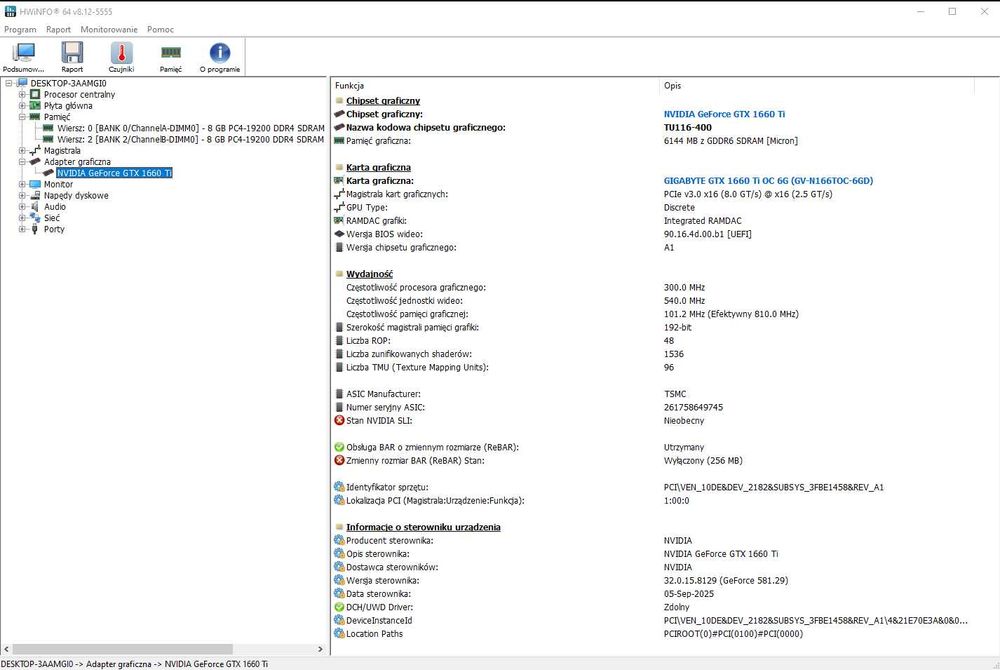Image resolution: width=1000 pixels, height=670 pixels.
Task: Click red X icon beside Zmienny rozmiar BAR Stan
Action: 339,460
